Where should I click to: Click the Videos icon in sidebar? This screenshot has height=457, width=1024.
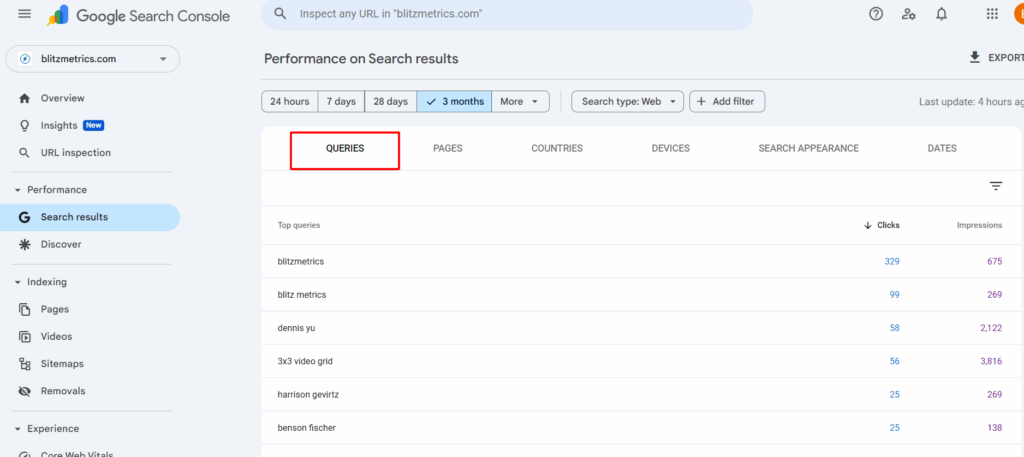click(25, 337)
